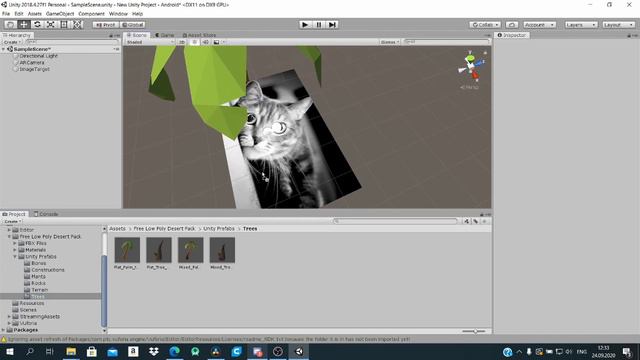Expand the StreamingAssets folder
The width and height of the screenshot is (640, 360).
9,317
